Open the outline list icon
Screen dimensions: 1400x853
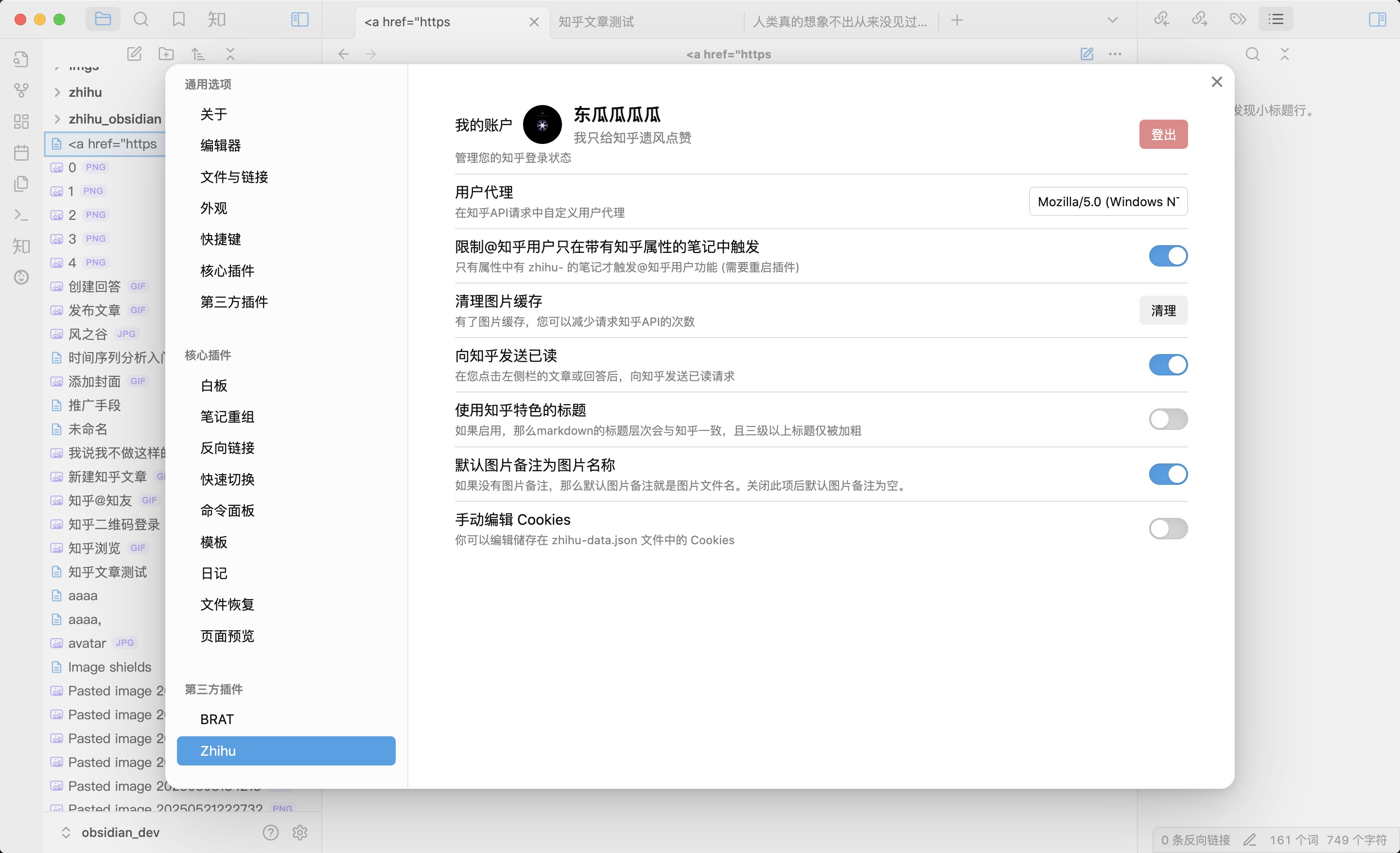[x=1276, y=20]
